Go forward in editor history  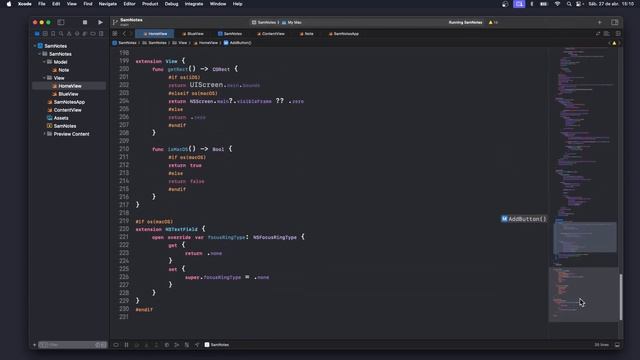tap(131, 34)
